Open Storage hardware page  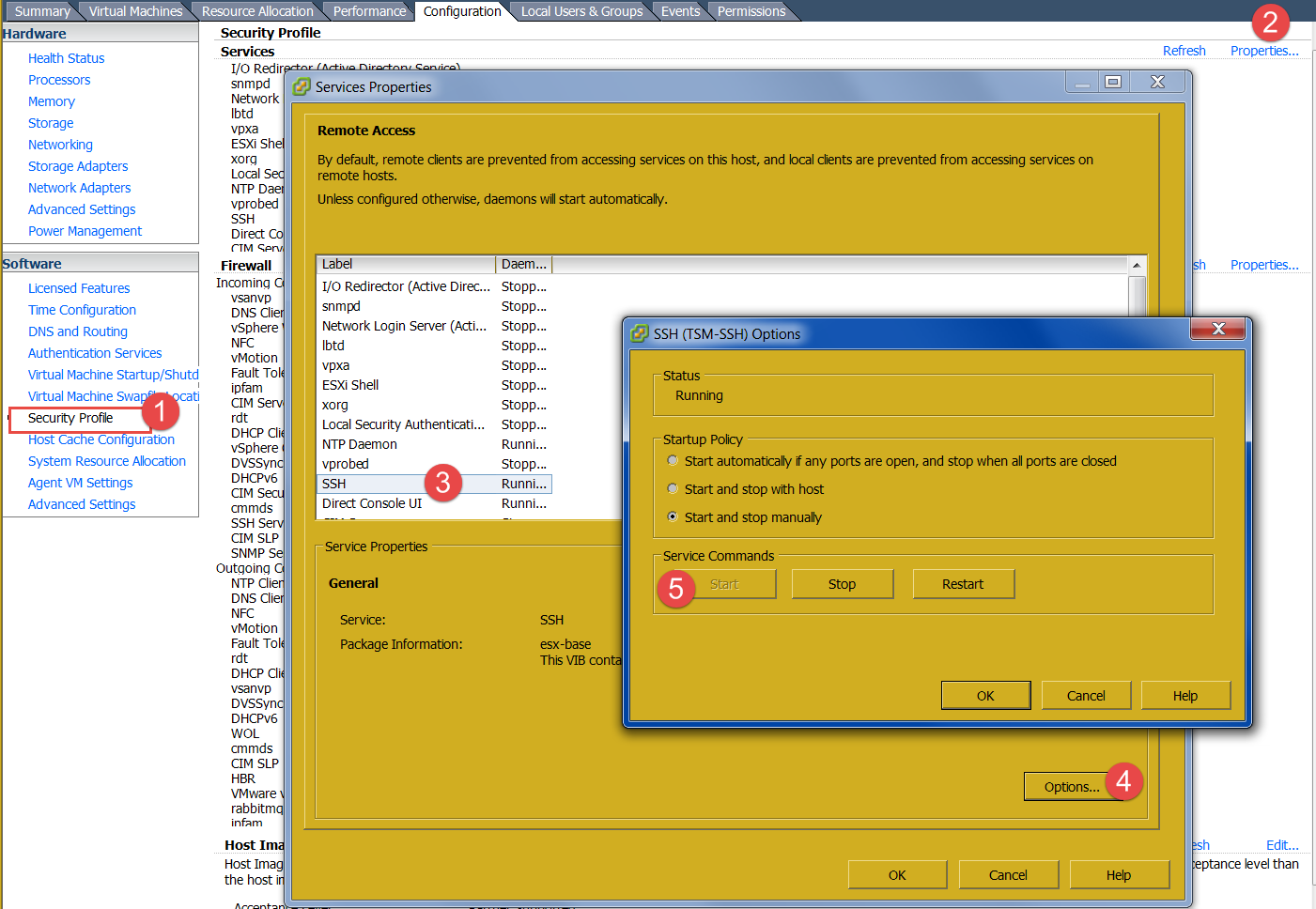(x=51, y=123)
